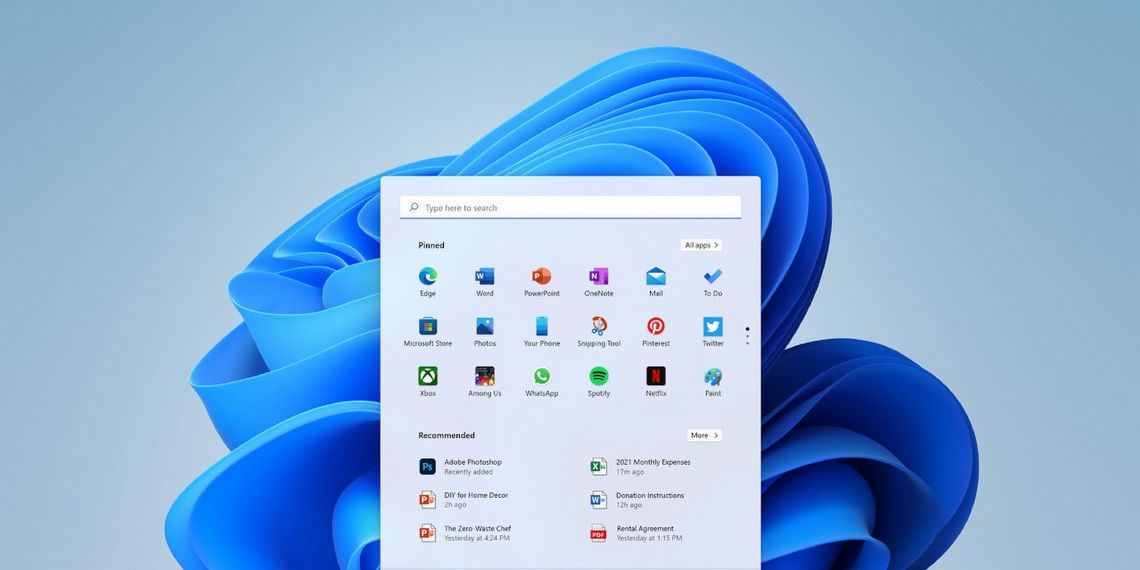1140x570 pixels.
Task: Open recommended Adobe Photoshop item
Action: 461,467
